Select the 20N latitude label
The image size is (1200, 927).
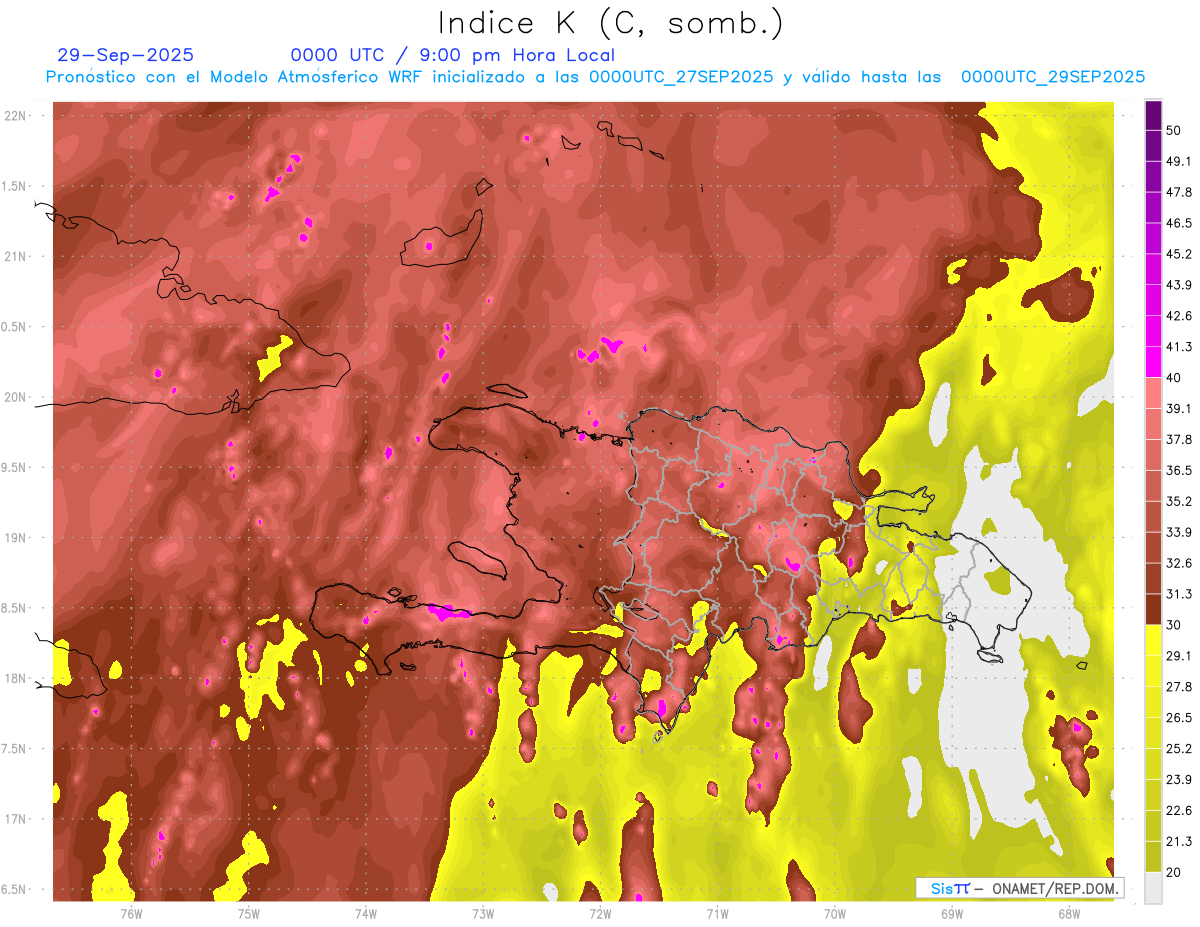tap(17, 397)
